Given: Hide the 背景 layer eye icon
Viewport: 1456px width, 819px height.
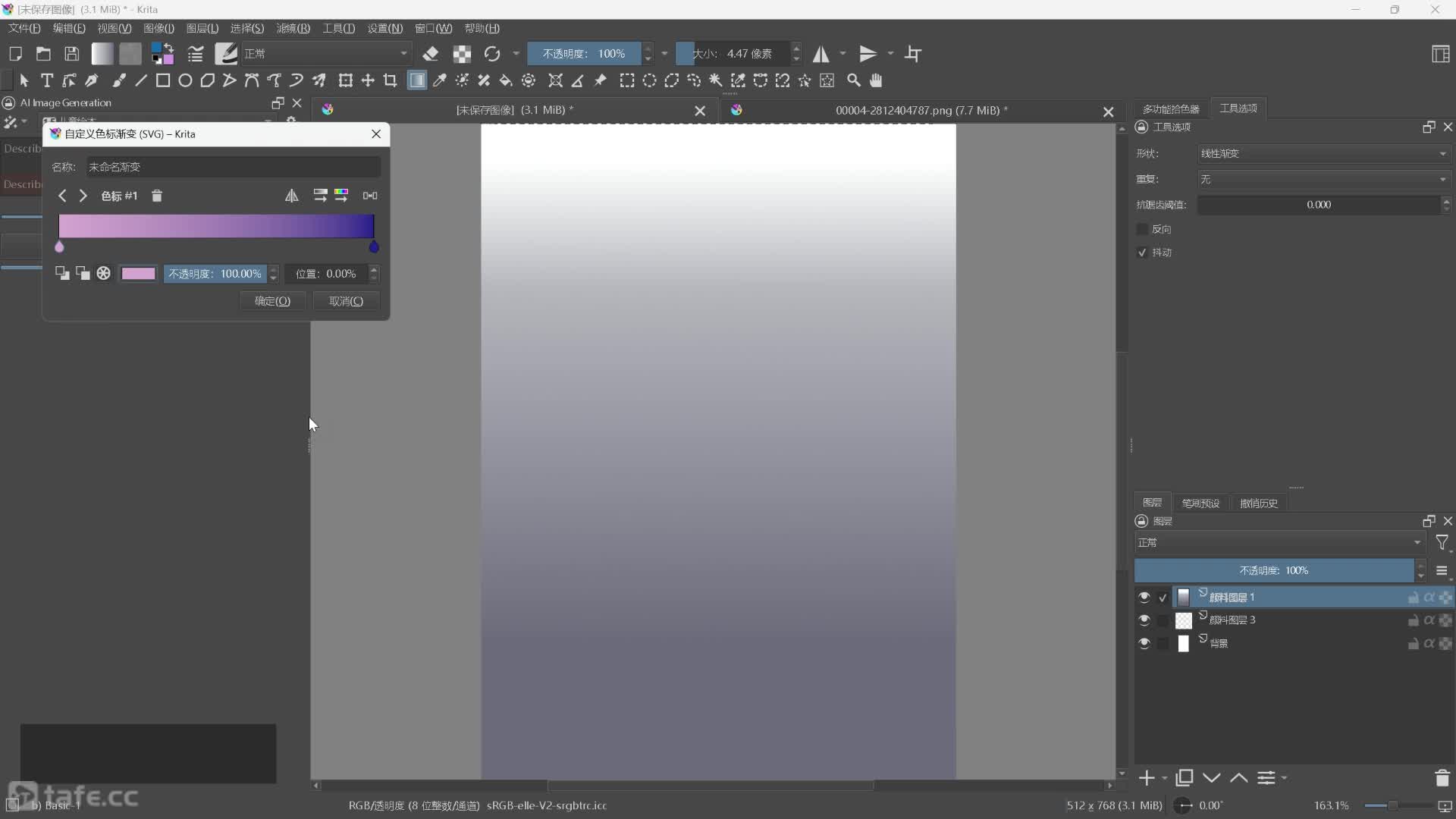Looking at the screenshot, I should coord(1144,644).
